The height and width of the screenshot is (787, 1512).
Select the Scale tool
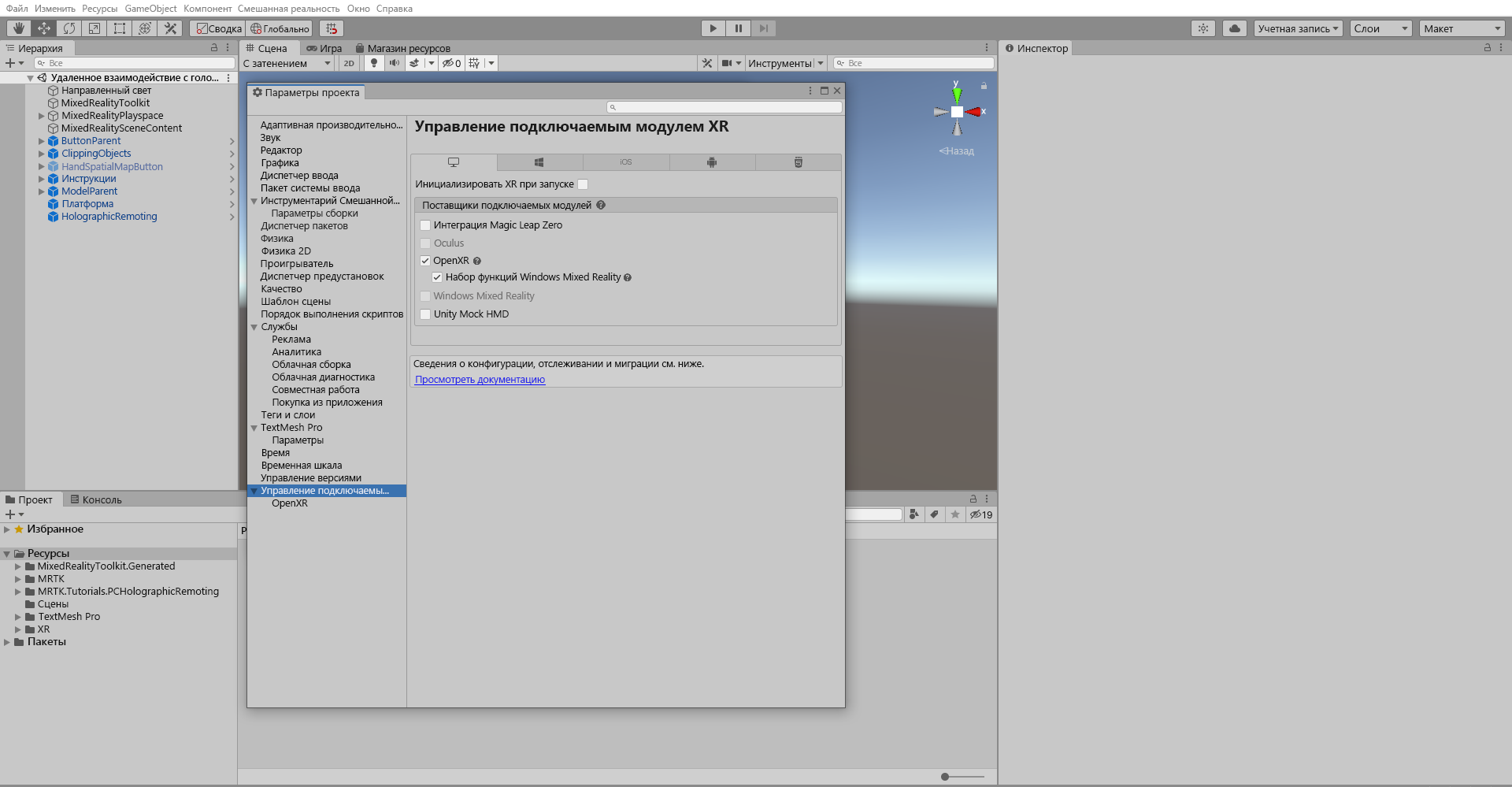coord(94,28)
